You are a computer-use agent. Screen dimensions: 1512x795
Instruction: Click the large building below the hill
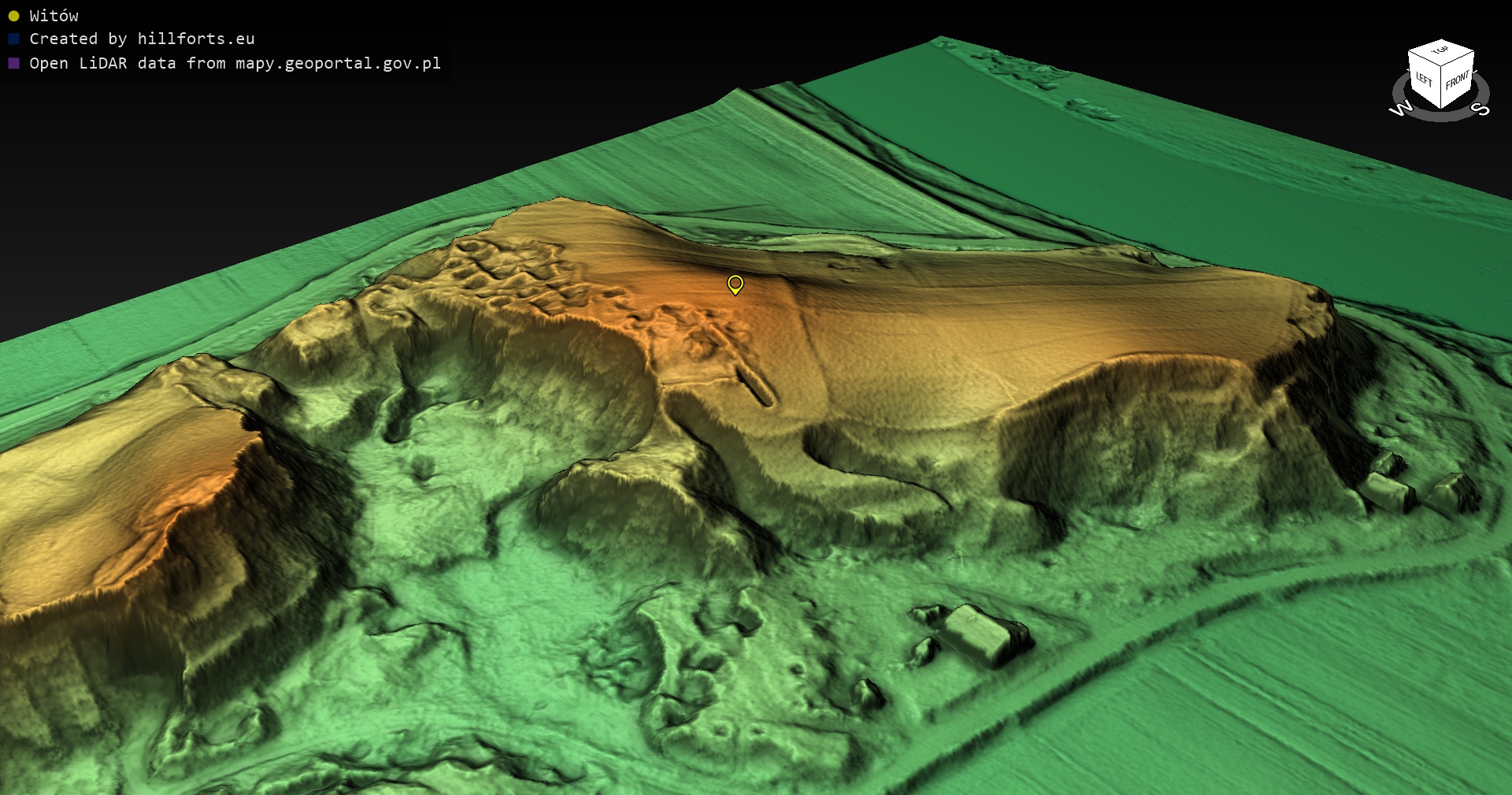(x=980, y=634)
